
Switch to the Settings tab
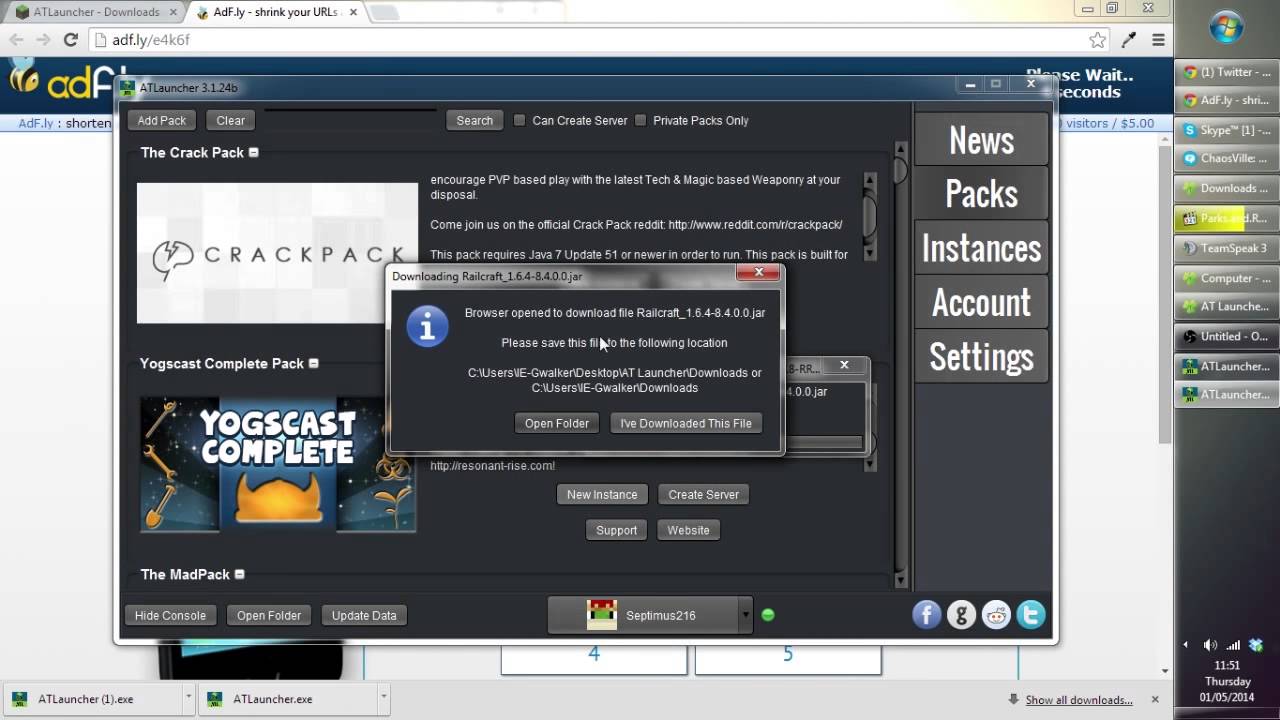[x=981, y=356]
